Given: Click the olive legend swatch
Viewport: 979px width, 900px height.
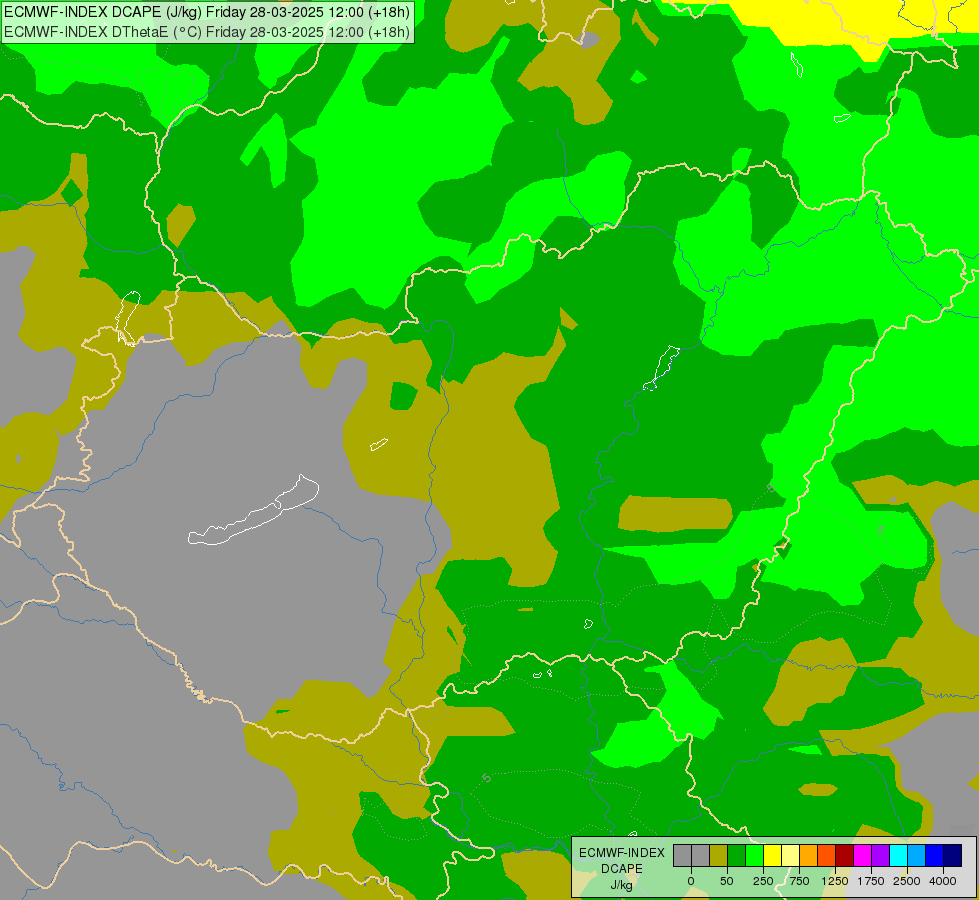Looking at the screenshot, I should pyautogui.click(x=719, y=855).
